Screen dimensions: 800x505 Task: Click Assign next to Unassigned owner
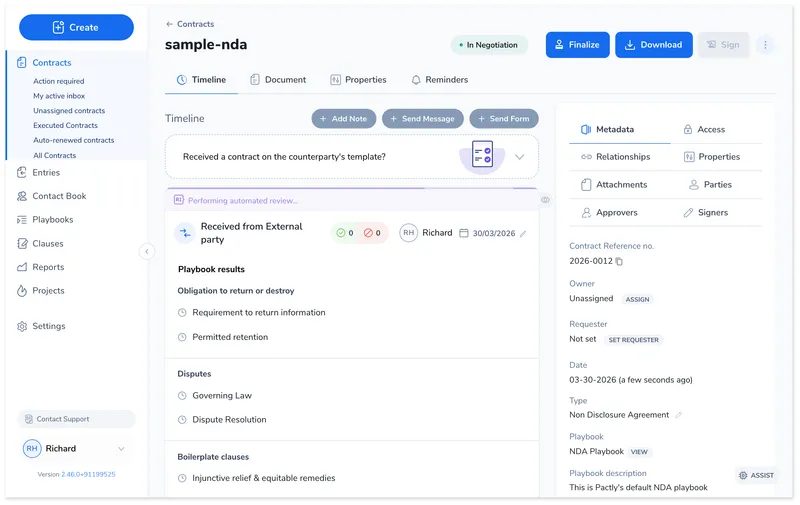click(637, 299)
